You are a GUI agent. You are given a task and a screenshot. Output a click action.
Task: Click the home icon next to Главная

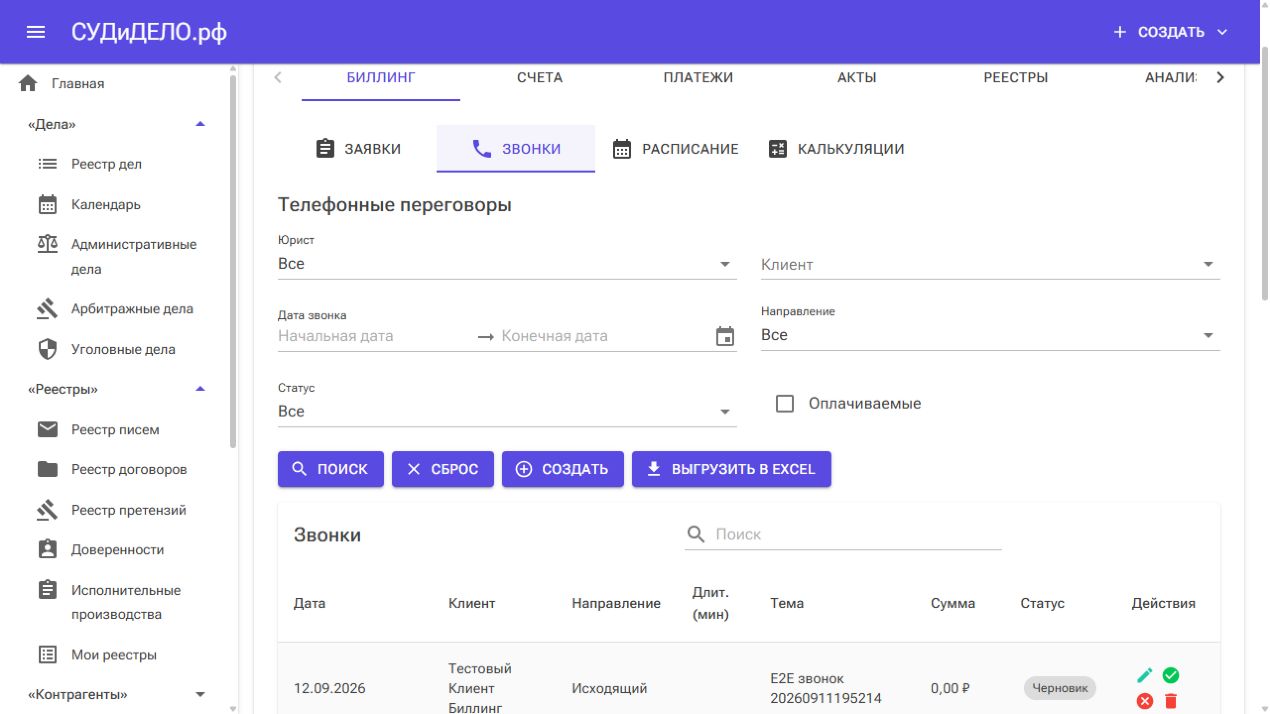(x=28, y=84)
